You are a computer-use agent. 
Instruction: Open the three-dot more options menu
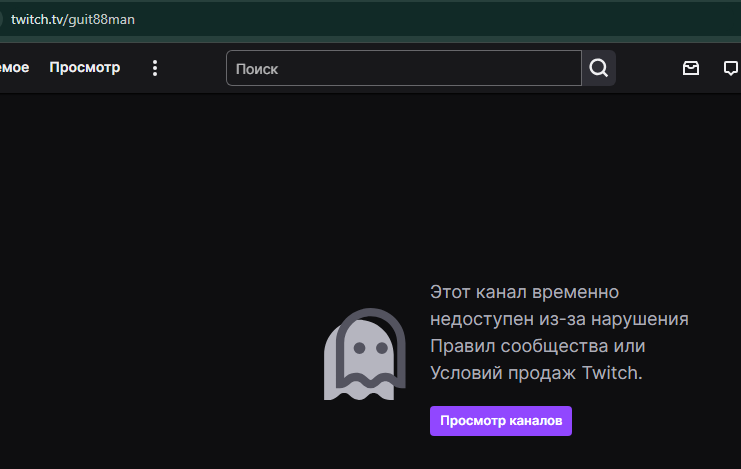155,68
